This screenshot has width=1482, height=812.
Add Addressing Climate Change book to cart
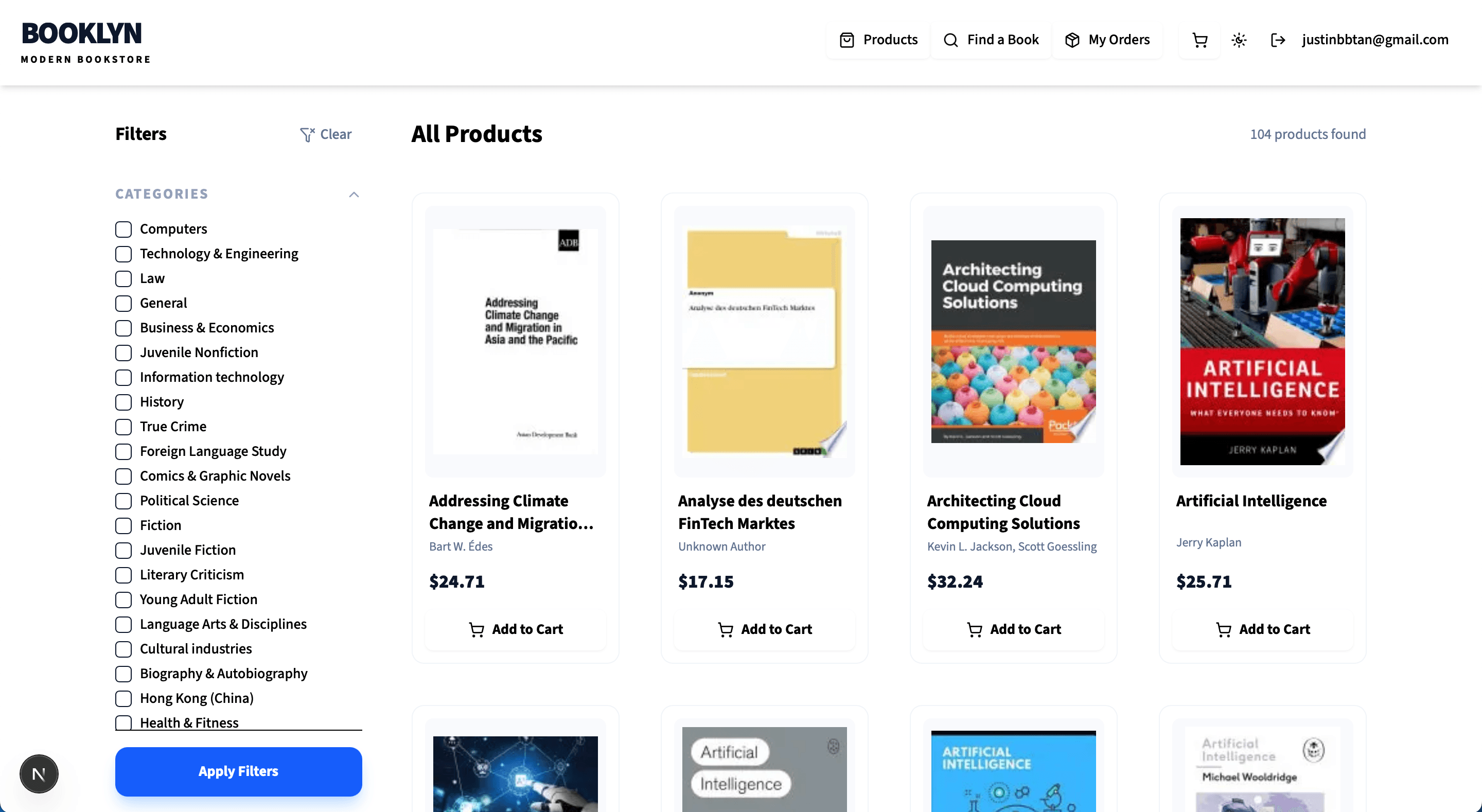click(x=516, y=629)
